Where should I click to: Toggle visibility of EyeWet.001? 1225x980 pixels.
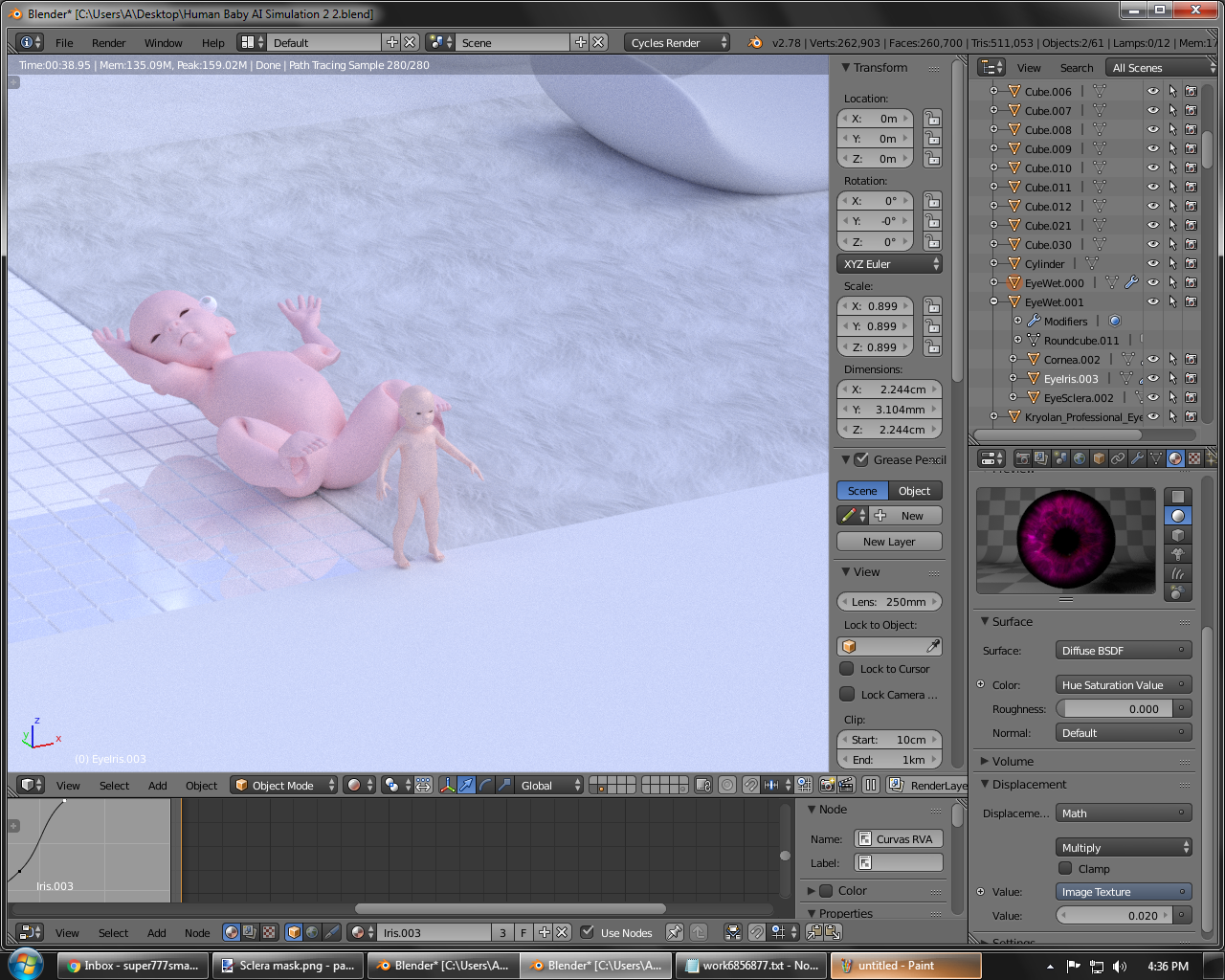pyautogui.click(x=1153, y=302)
